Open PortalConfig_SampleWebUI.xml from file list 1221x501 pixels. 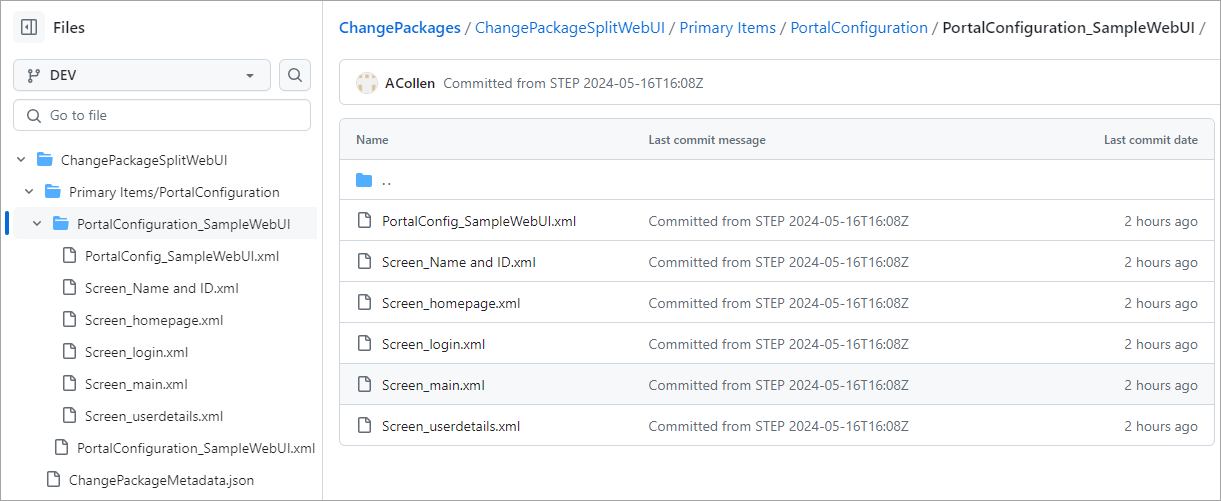point(479,221)
